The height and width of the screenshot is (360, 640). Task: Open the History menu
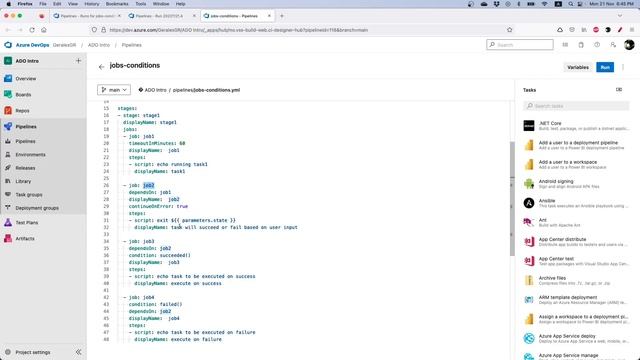[91, 4]
